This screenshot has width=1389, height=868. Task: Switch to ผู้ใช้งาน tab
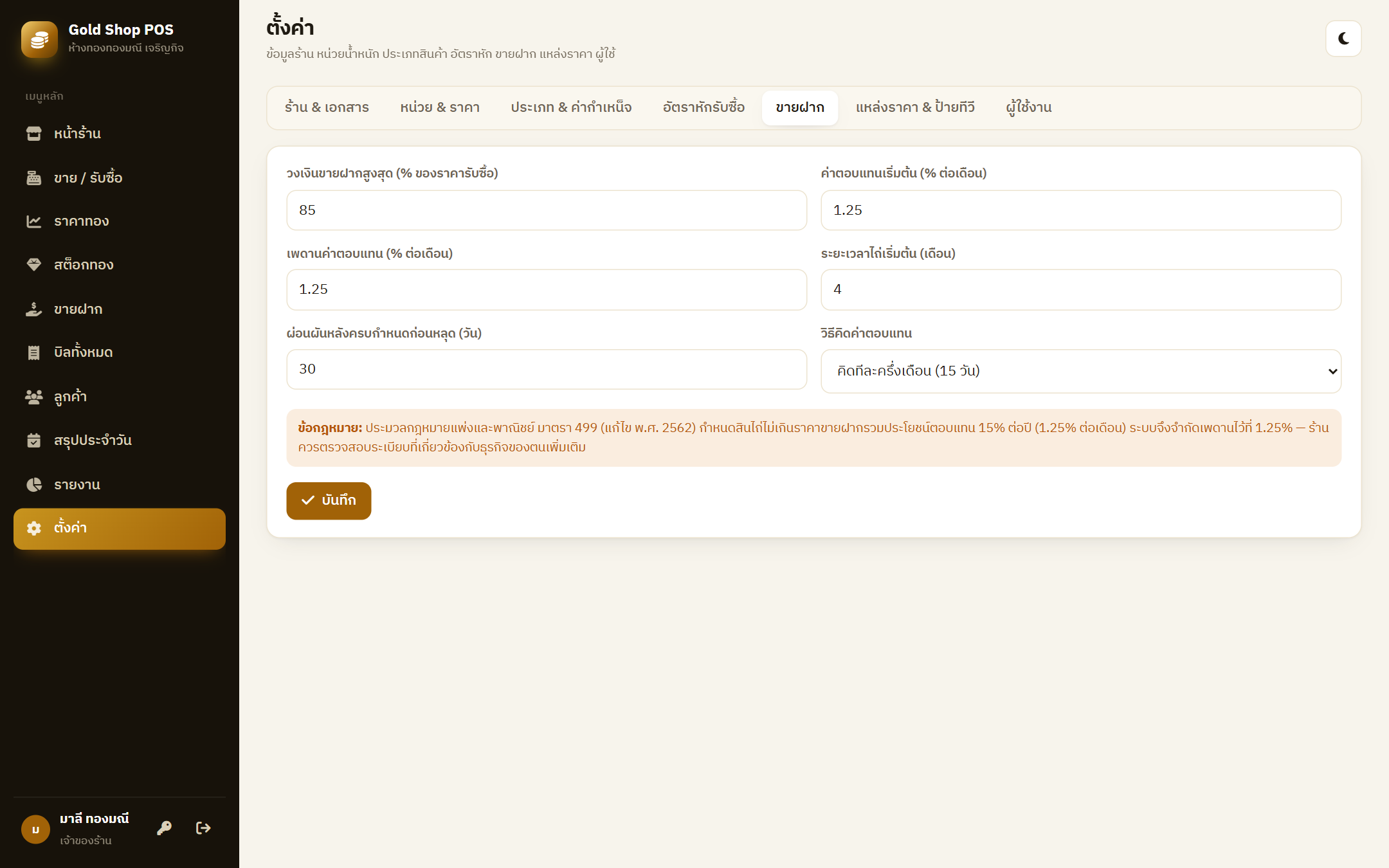(1029, 107)
